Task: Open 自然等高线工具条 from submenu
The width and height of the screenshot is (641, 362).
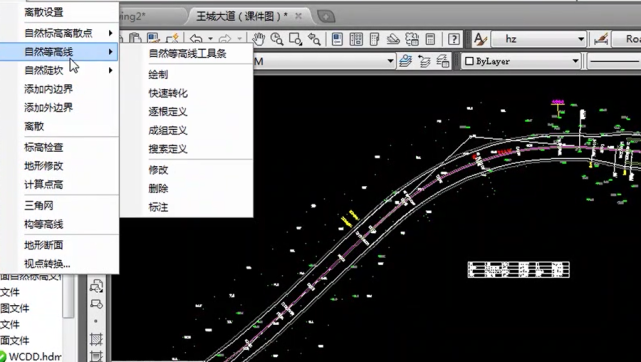Action: tap(188, 54)
